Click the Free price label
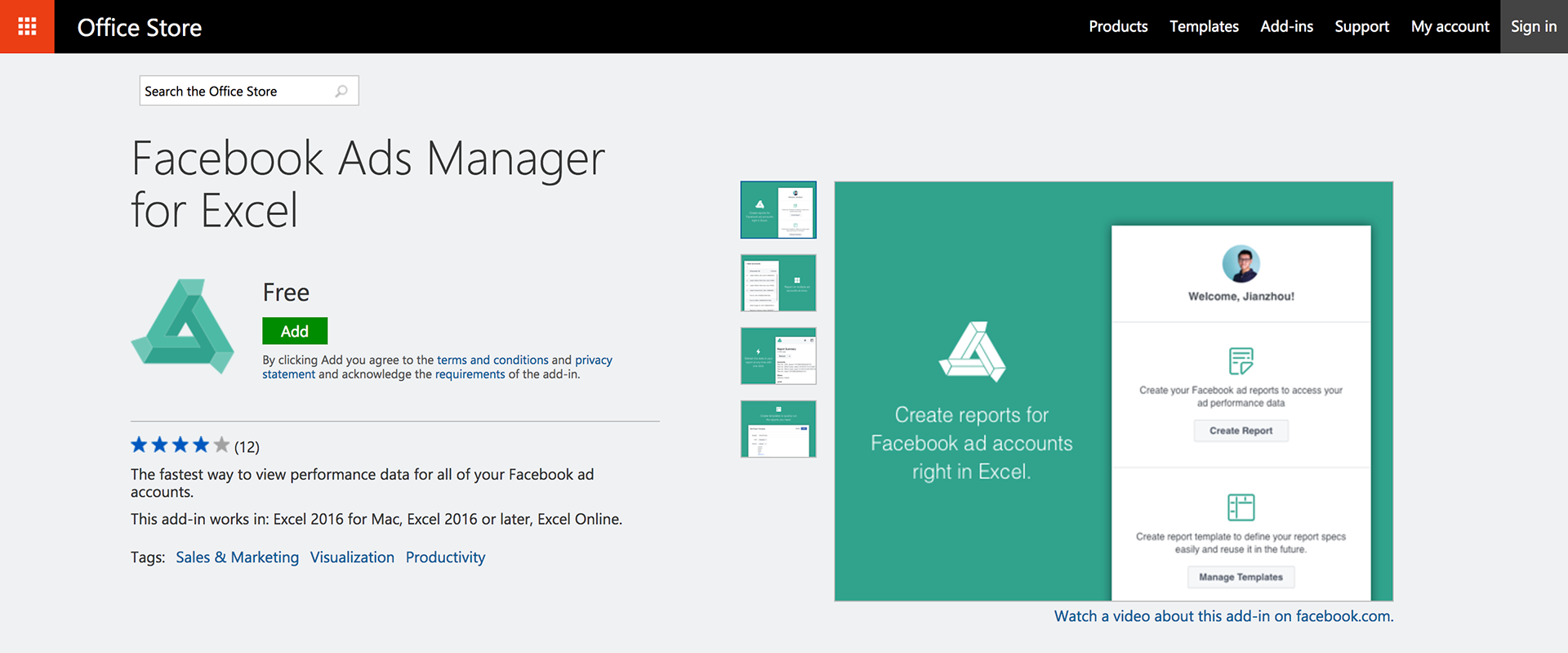 tap(286, 293)
